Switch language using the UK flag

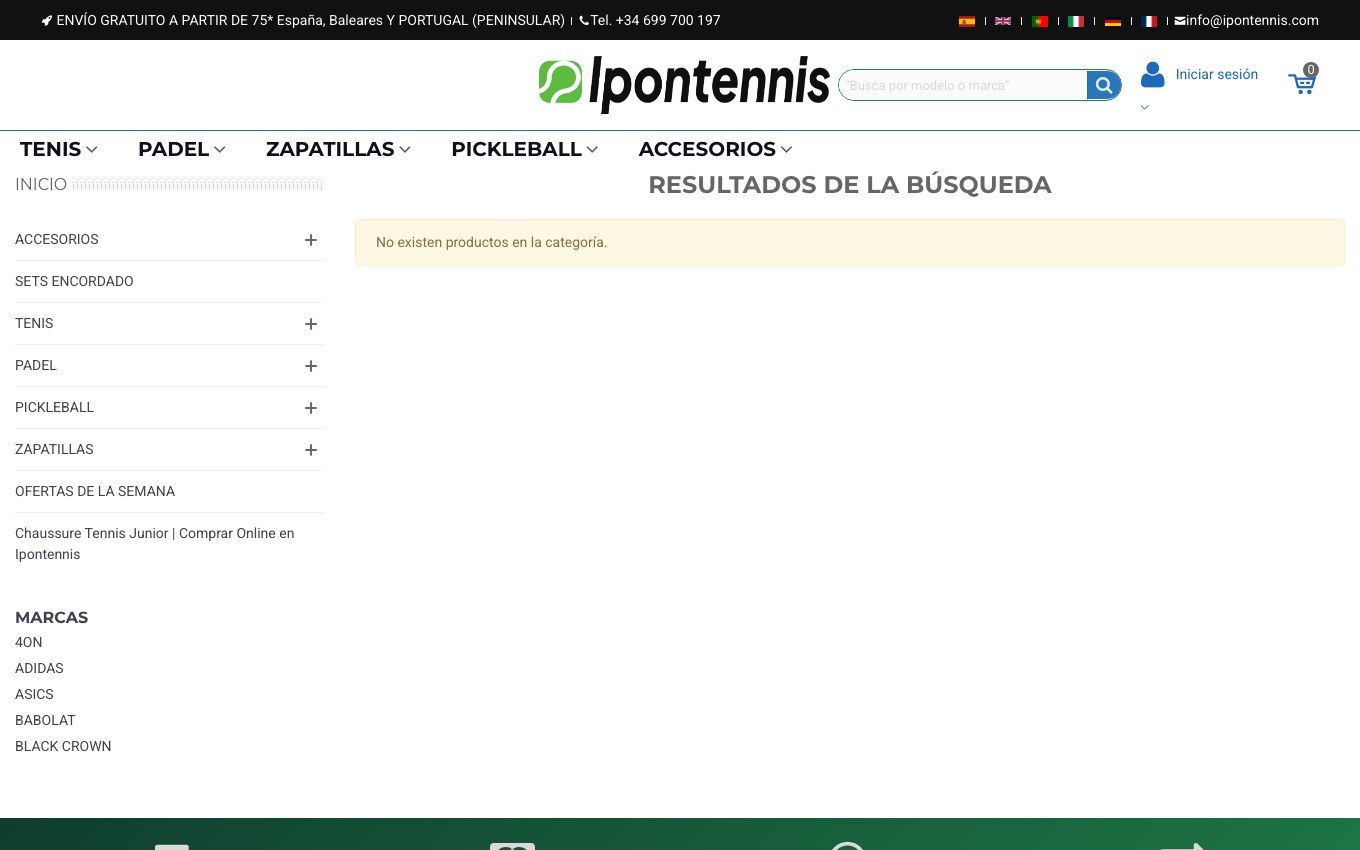1003,21
